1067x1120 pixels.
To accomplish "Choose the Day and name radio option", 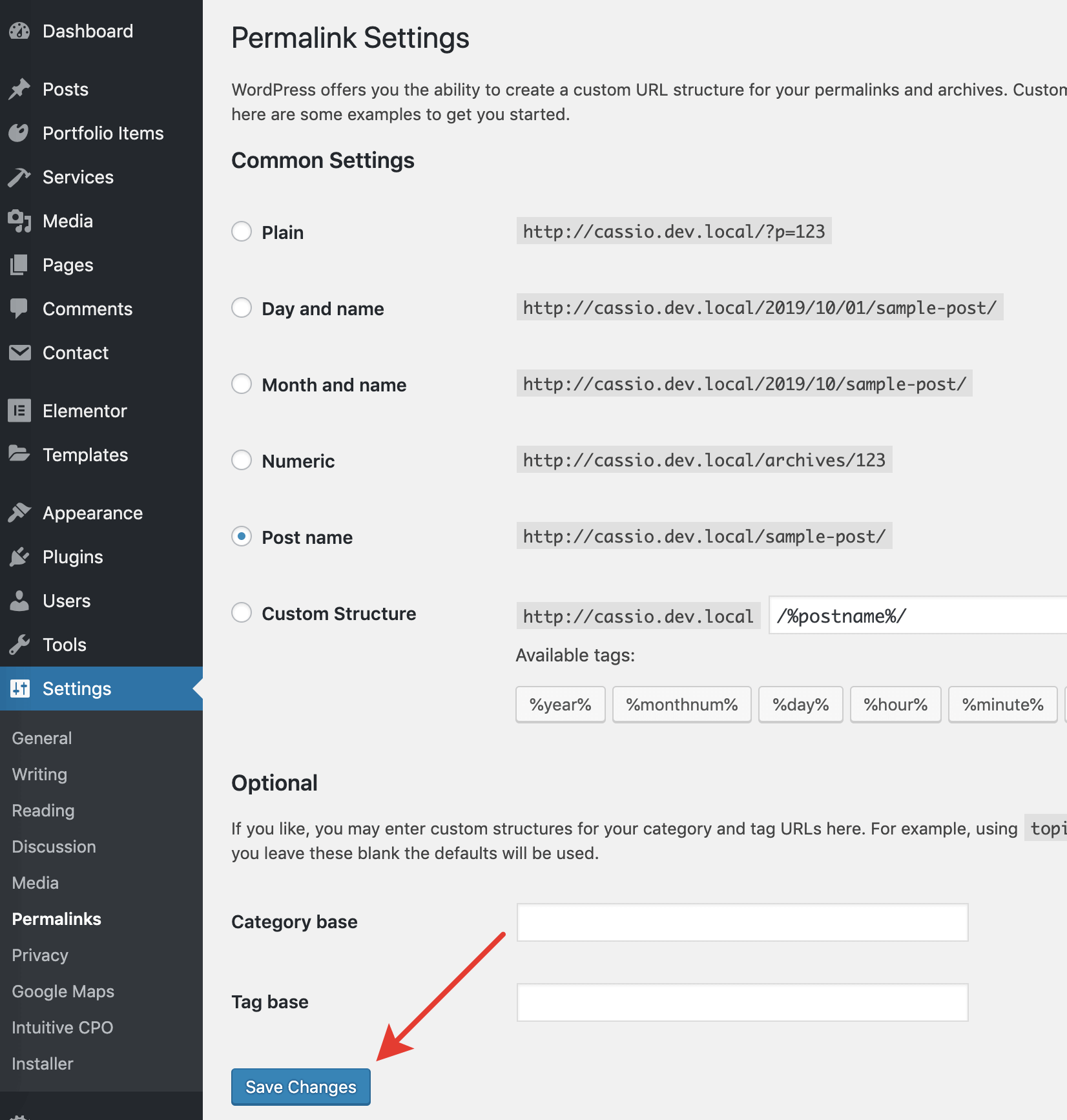I will (242, 308).
